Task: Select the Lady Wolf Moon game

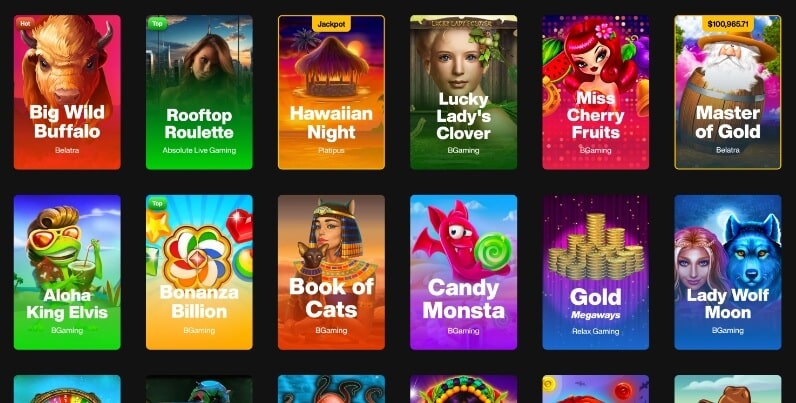Action: point(727,273)
